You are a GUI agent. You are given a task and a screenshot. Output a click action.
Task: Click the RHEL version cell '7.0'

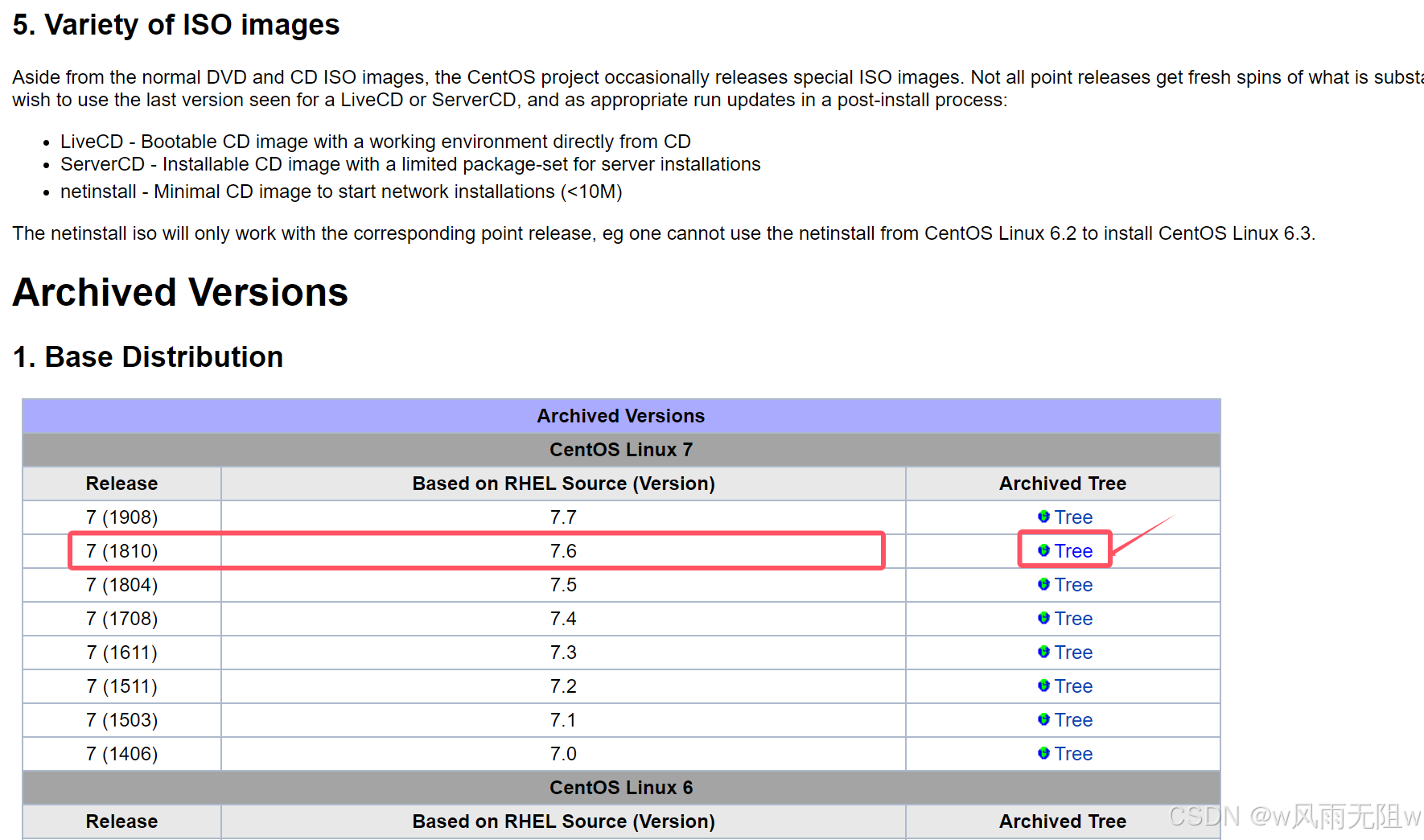pos(563,754)
